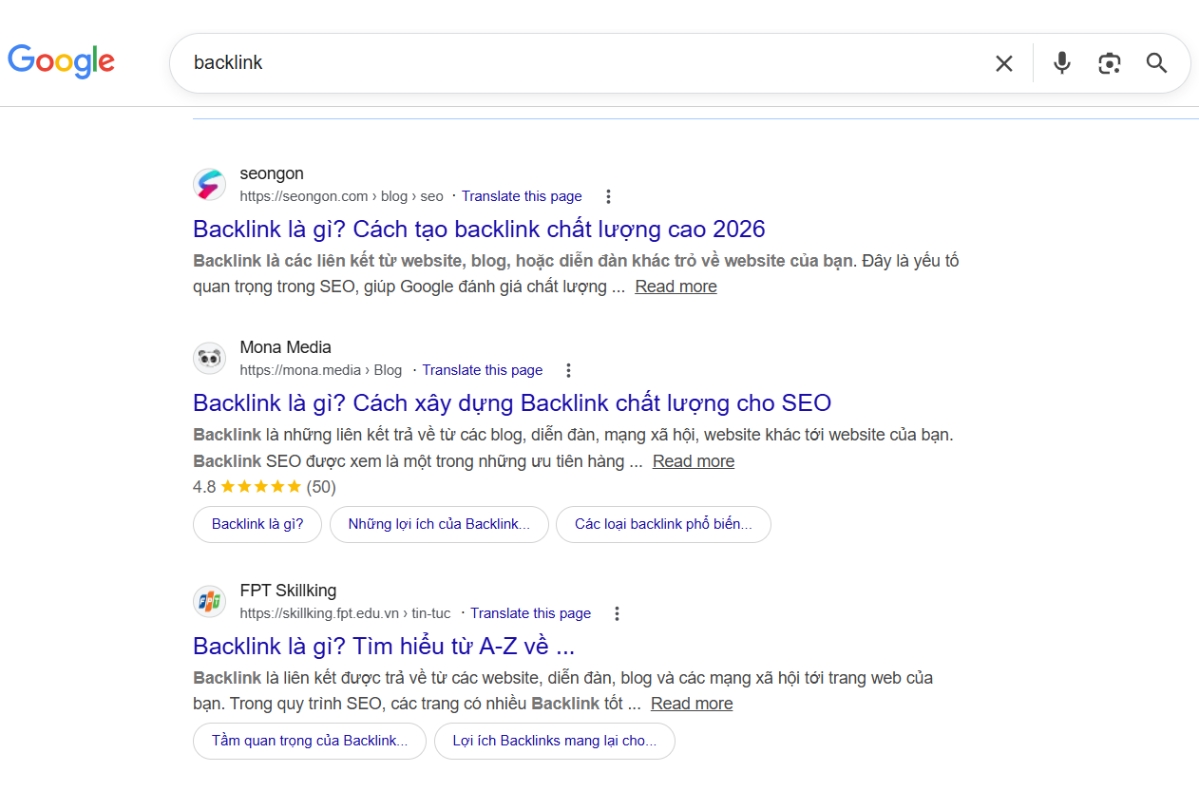
Task: Click the https://mona.media › Blog URL
Action: pos(320,370)
